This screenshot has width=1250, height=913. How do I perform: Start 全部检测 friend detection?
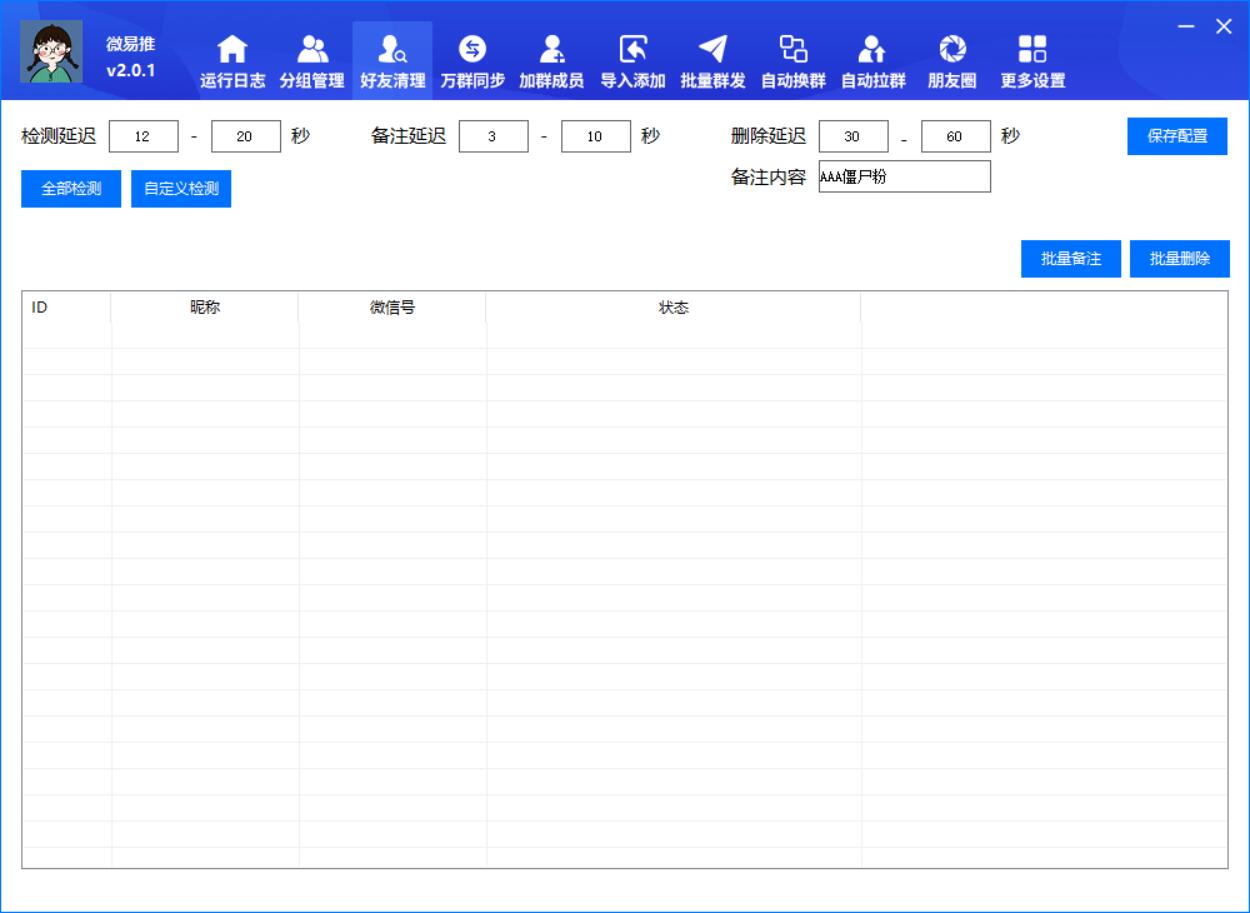coord(69,188)
